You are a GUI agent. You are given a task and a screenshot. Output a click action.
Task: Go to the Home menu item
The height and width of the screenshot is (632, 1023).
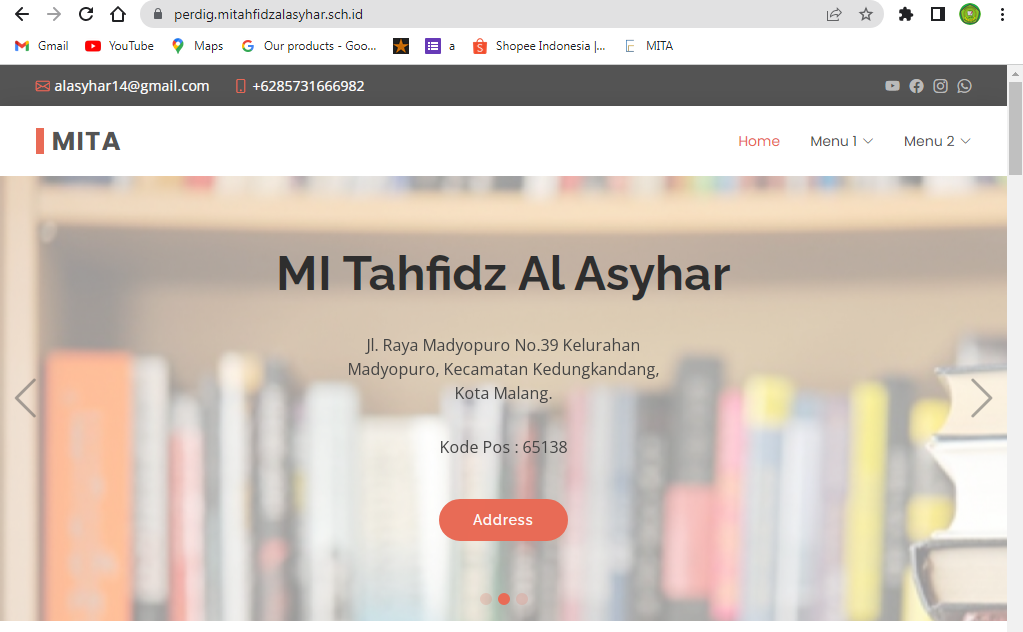pyautogui.click(x=759, y=142)
